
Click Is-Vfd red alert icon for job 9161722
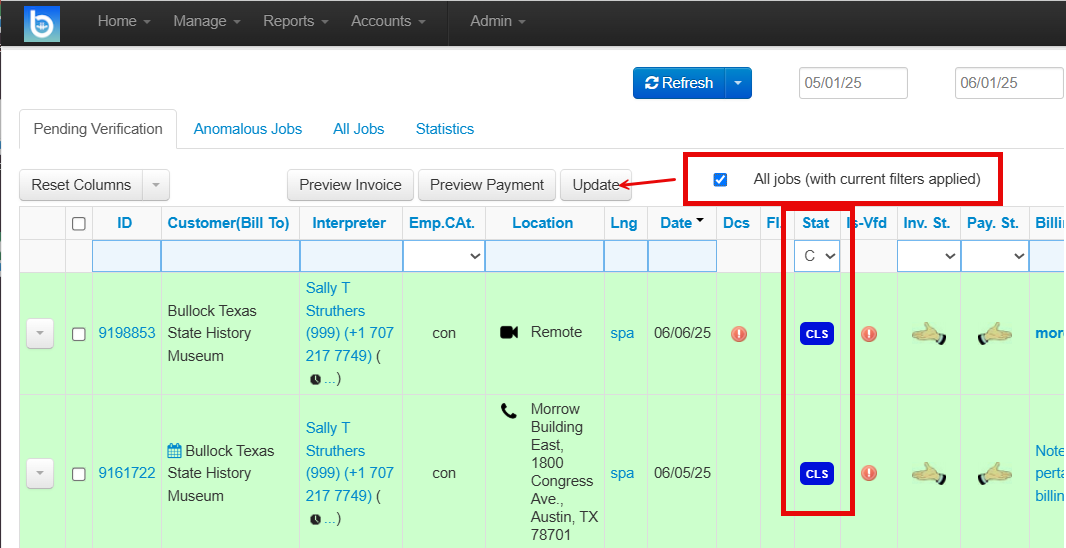click(869, 473)
